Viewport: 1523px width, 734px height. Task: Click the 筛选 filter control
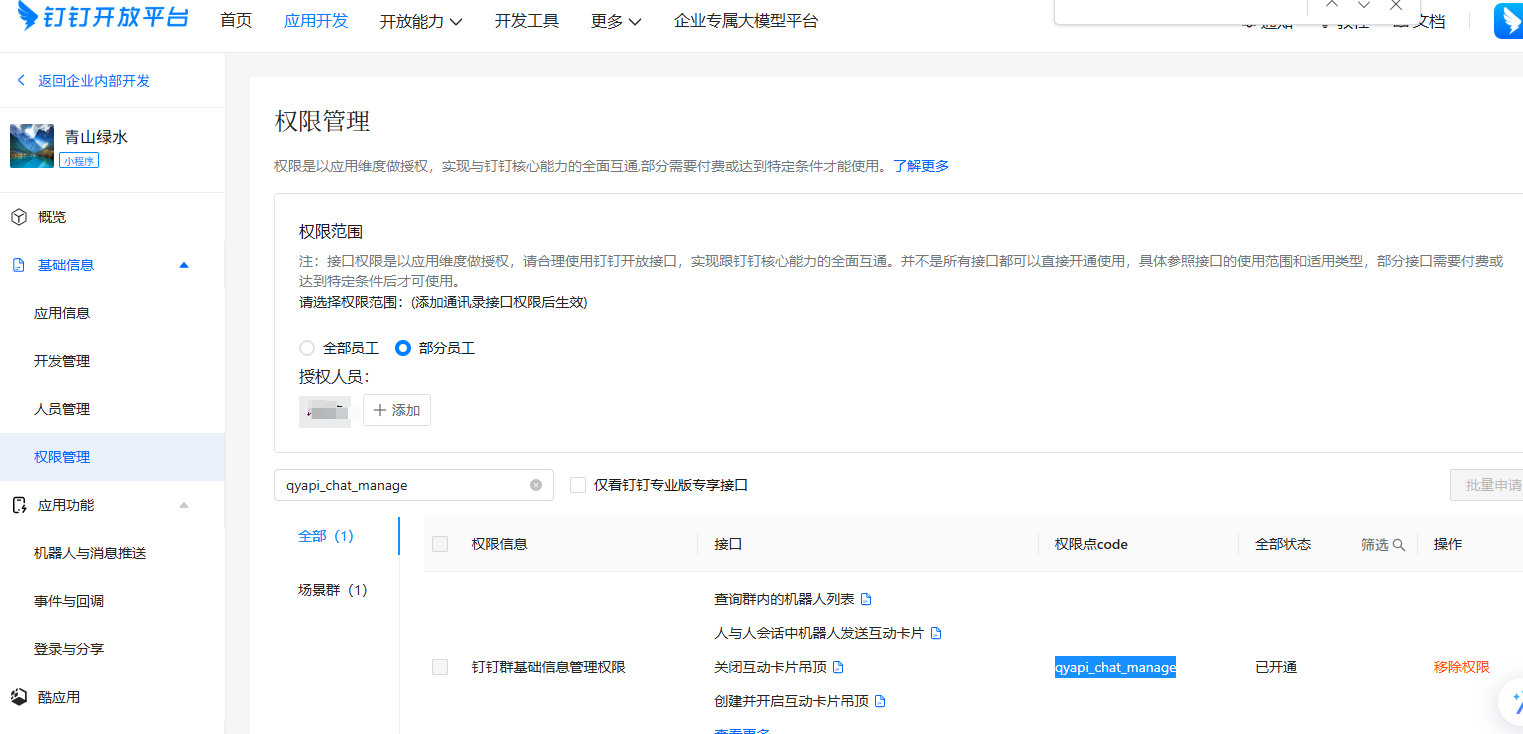pos(1383,545)
